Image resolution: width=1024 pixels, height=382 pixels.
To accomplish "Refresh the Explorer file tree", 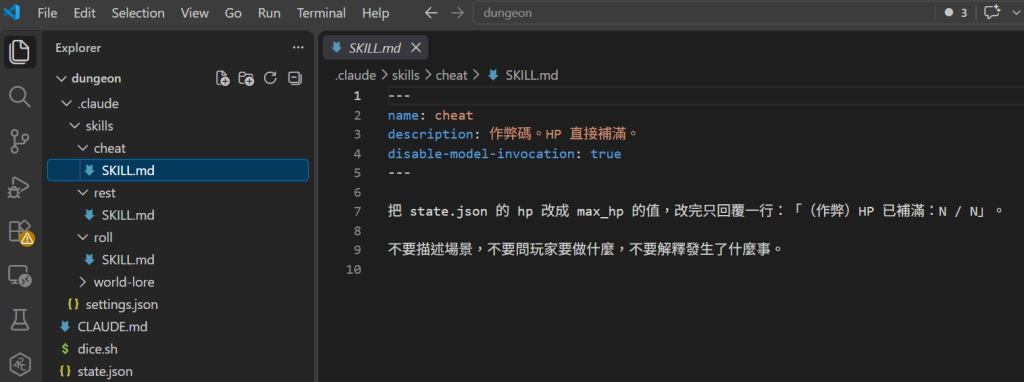I will (270, 78).
